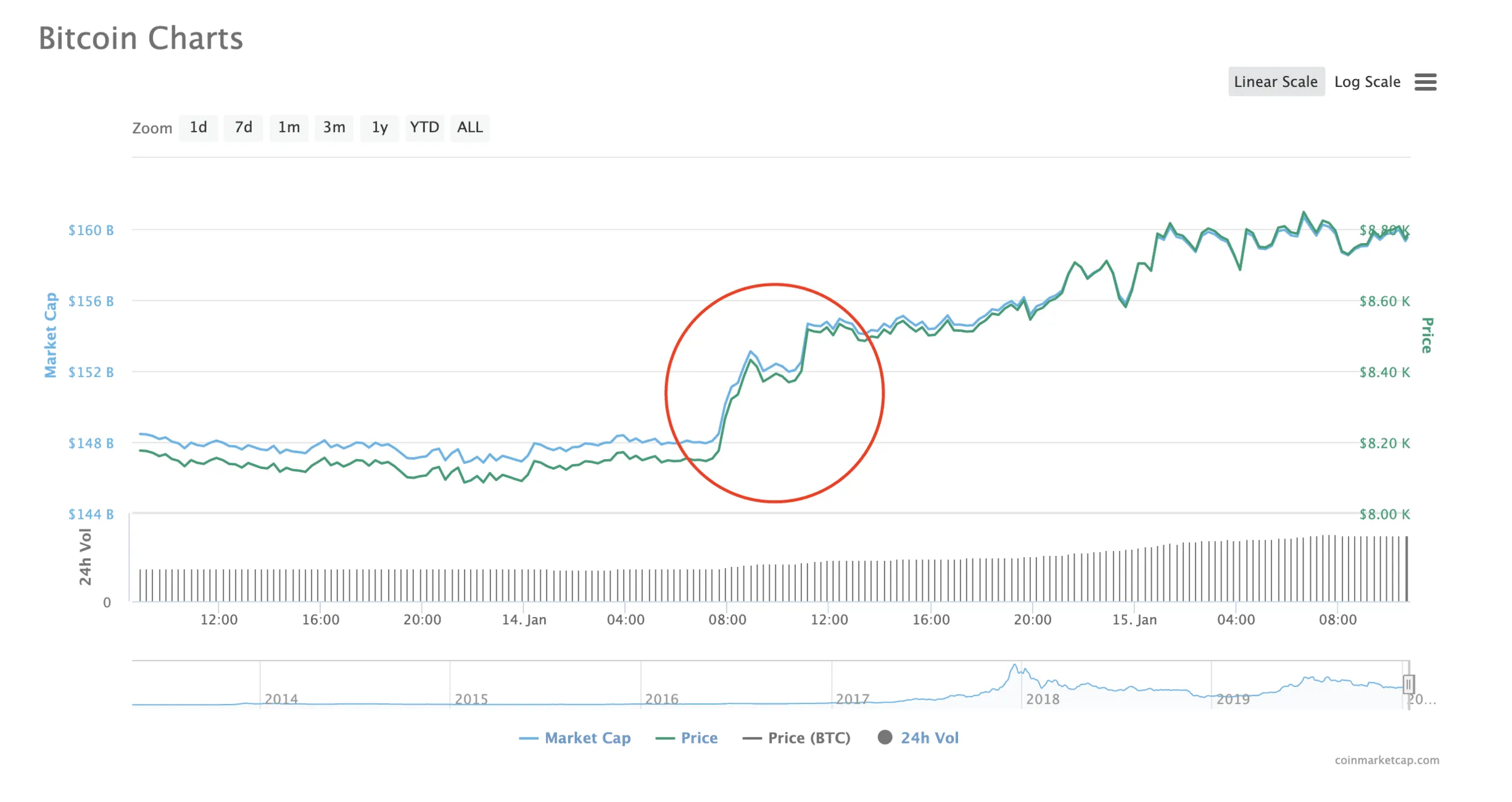Click the Price (BTC) legend line icon

pyautogui.click(x=753, y=737)
